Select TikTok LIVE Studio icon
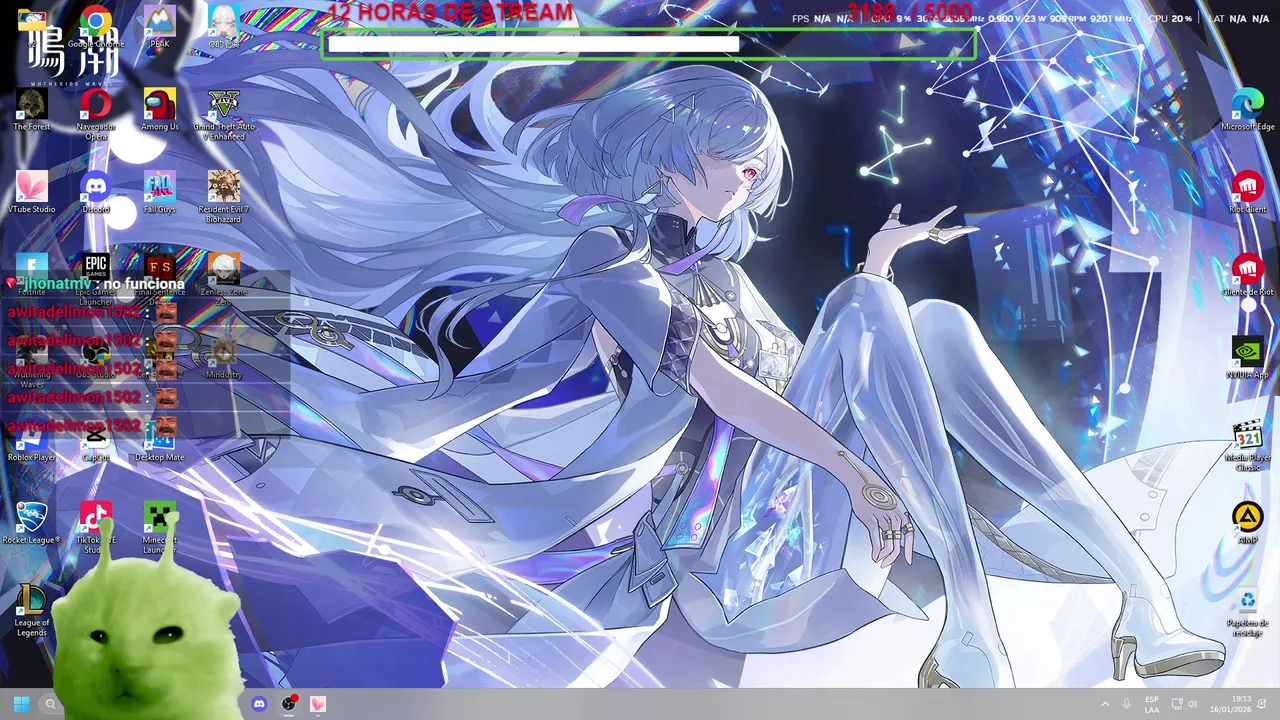1280x720 pixels. (x=96, y=527)
